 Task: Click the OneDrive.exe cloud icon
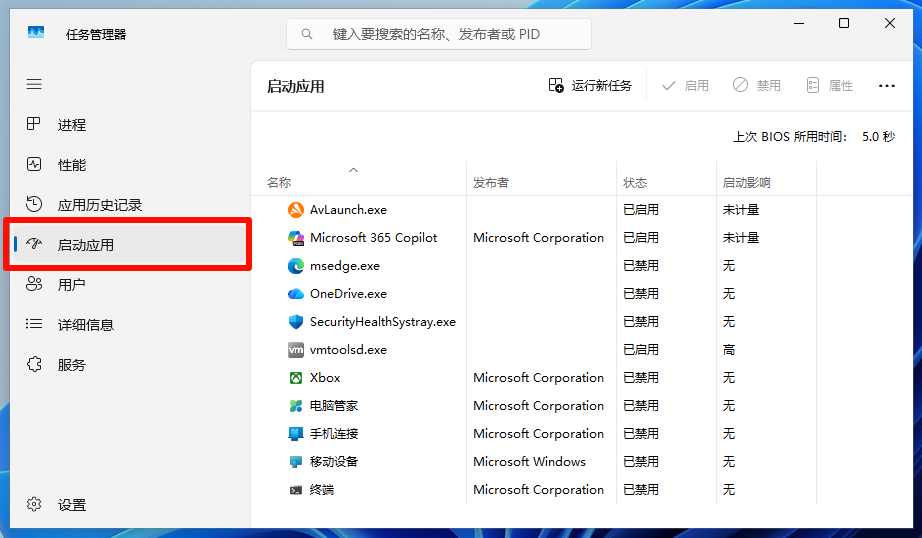tap(296, 294)
